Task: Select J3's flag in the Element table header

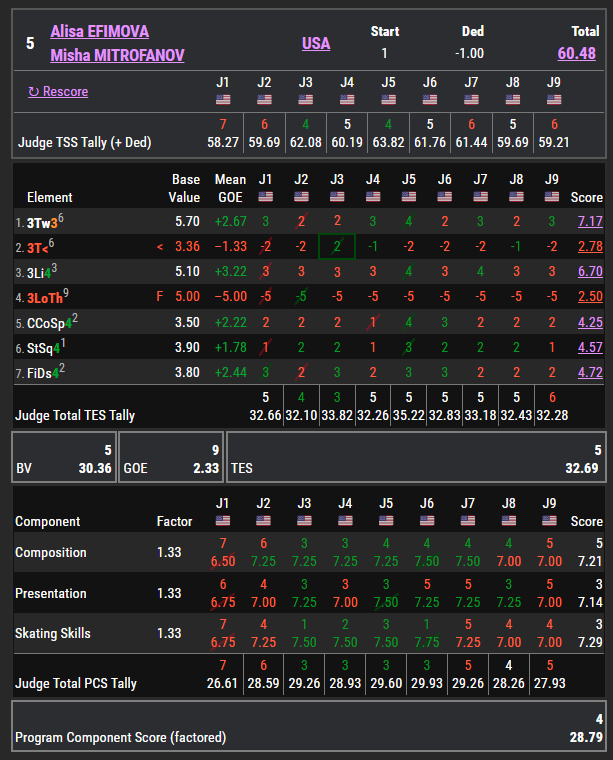Action: pyautogui.click(x=337, y=197)
